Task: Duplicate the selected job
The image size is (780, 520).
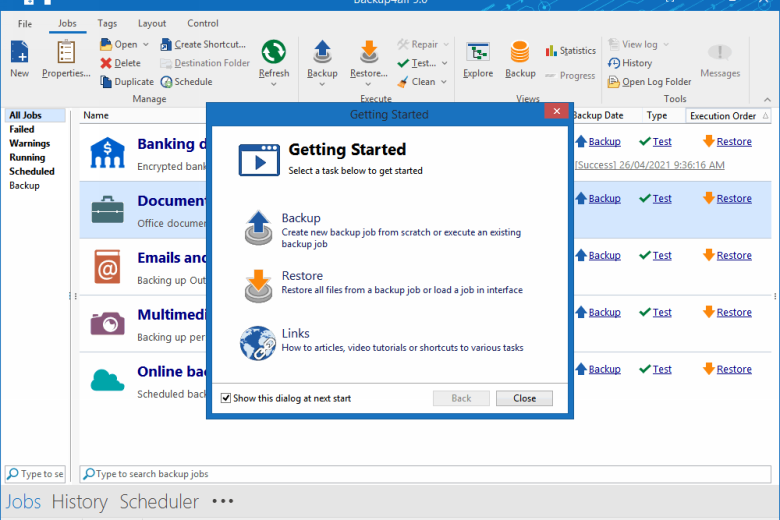Action: click(127, 82)
